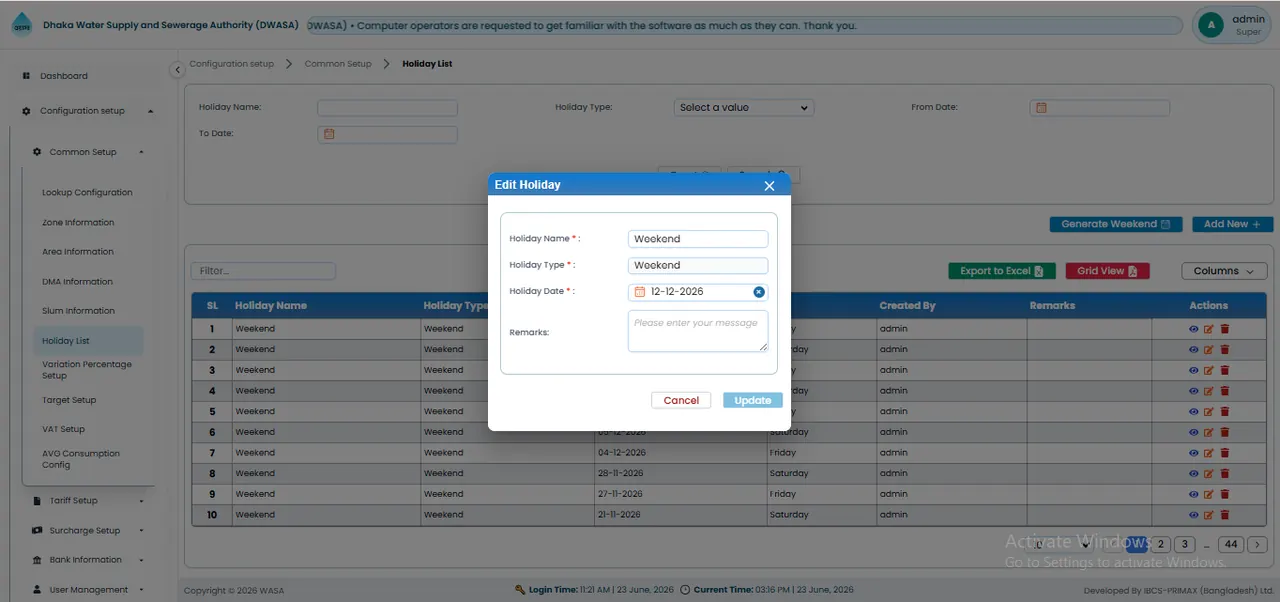Click the admin user avatar
This screenshot has width=1280, height=602.
(1211, 25)
